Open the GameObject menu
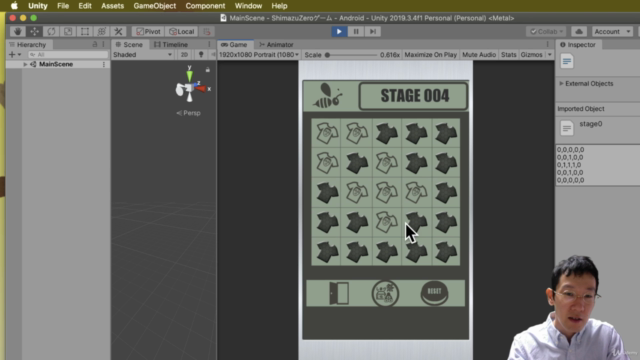The width and height of the screenshot is (640, 360). pos(155,6)
